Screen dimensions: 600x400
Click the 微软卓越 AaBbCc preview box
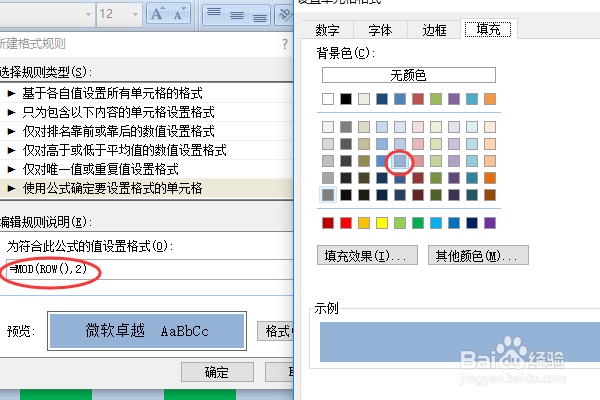click(x=147, y=331)
